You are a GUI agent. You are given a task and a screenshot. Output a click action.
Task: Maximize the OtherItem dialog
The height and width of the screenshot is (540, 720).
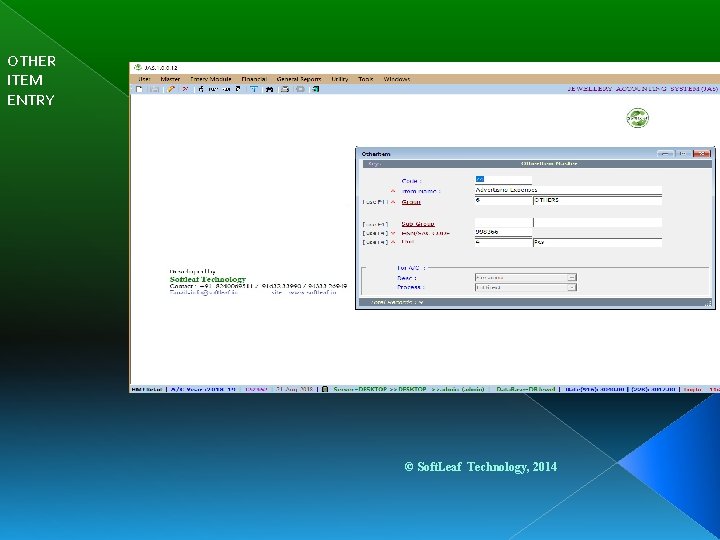click(683, 154)
